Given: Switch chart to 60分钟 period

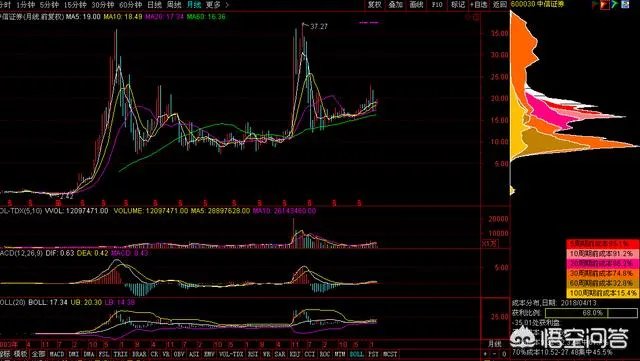Looking at the screenshot, I should click(x=131, y=5).
